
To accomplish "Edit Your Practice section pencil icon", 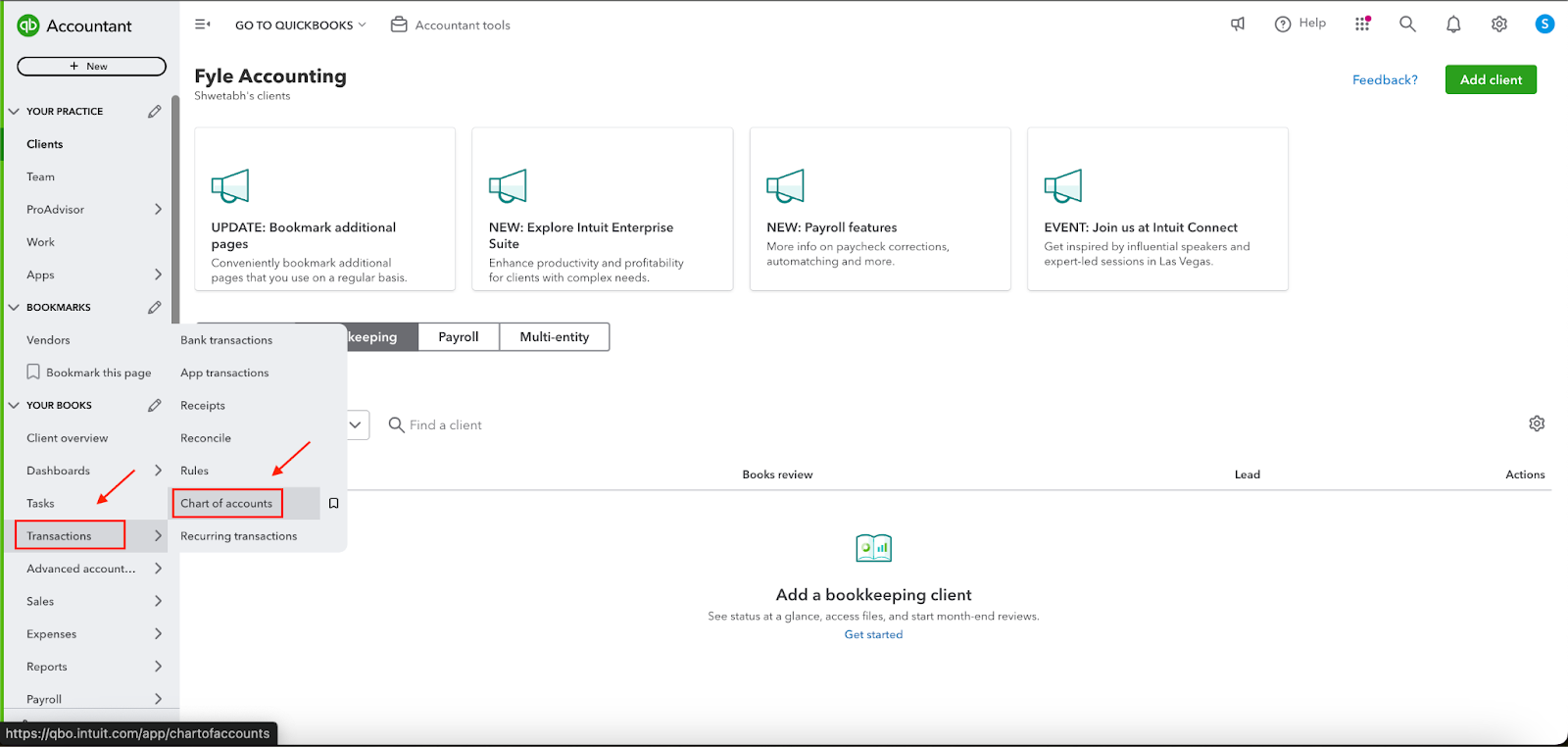I will [154, 112].
